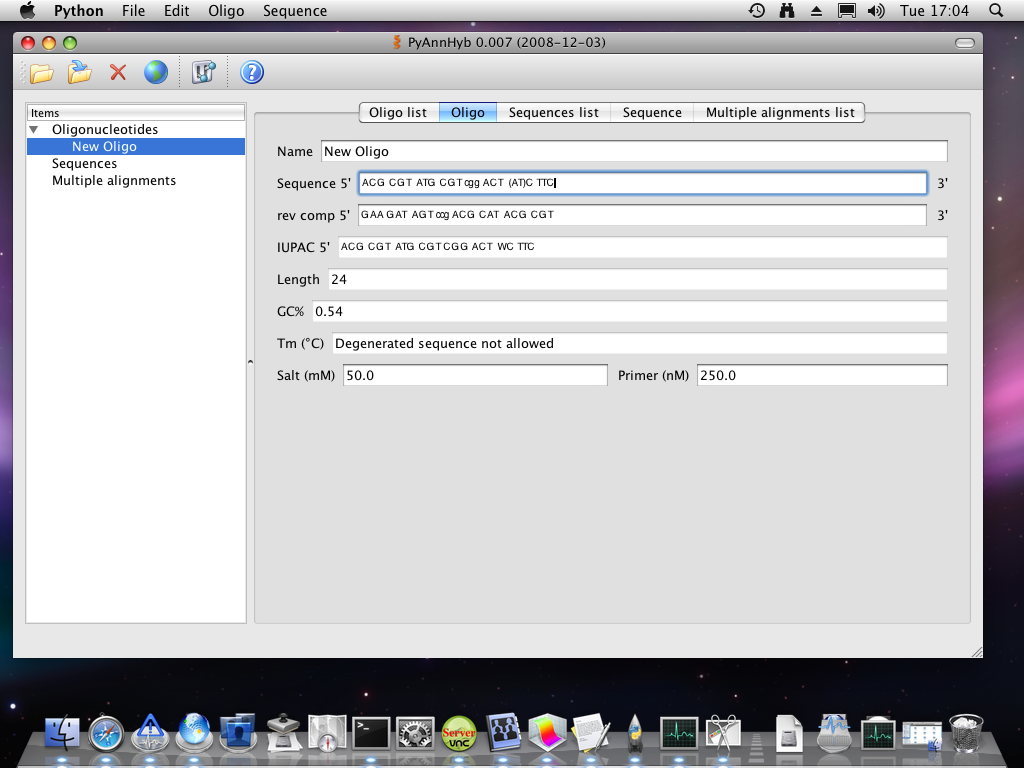The height and width of the screenshot is (768, 1024).
Task: Click the red X delete toolbar icon
Action: click(118, 73)
